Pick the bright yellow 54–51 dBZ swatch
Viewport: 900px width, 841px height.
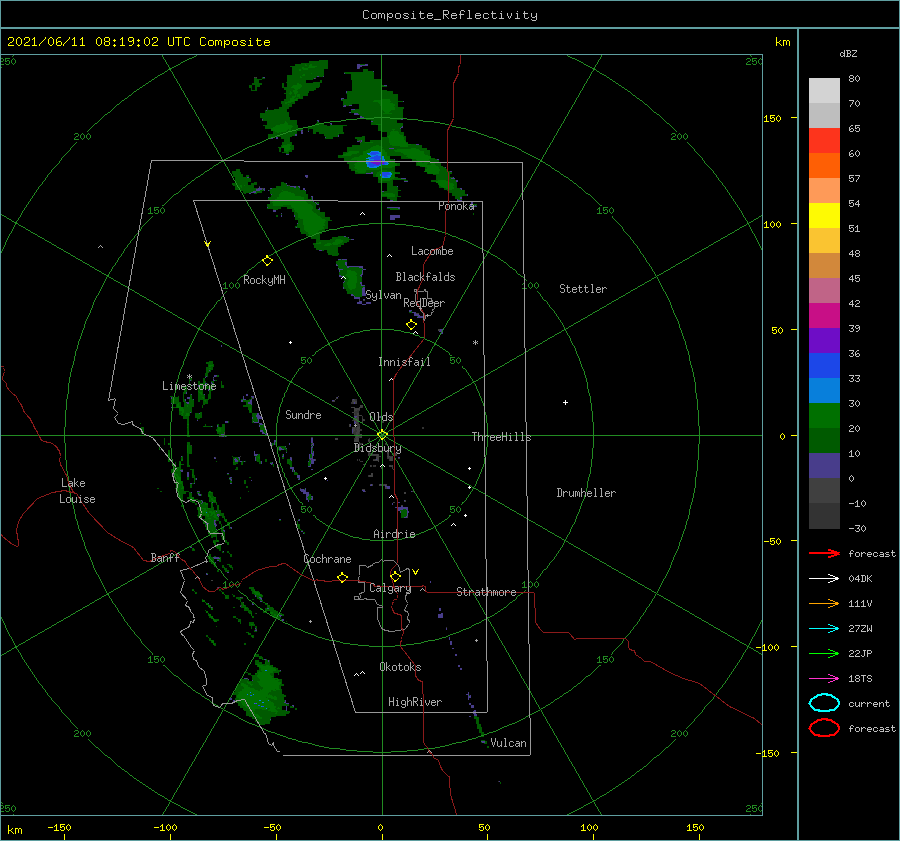coord(824,215)
